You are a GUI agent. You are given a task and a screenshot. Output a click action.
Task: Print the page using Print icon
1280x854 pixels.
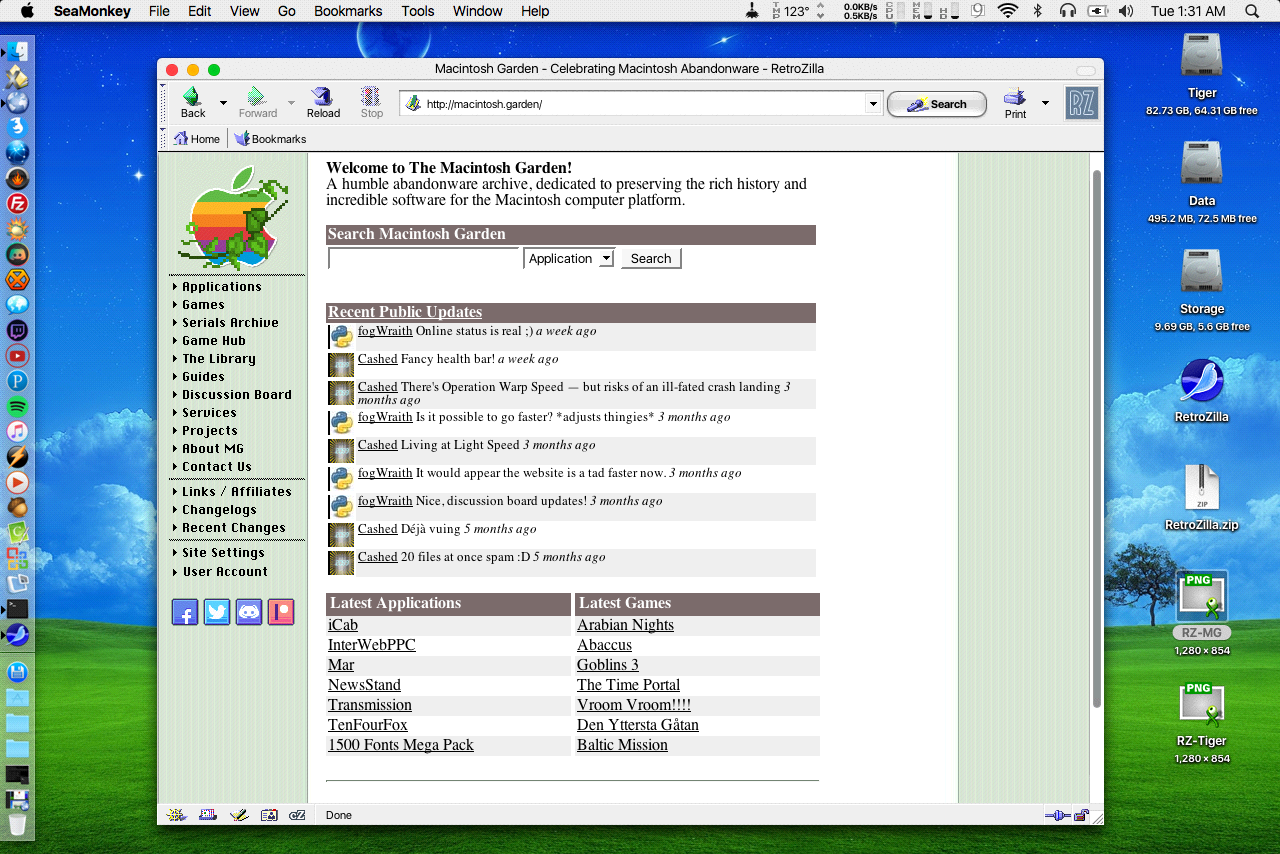pyautogui.click(x=1015, y=102)
